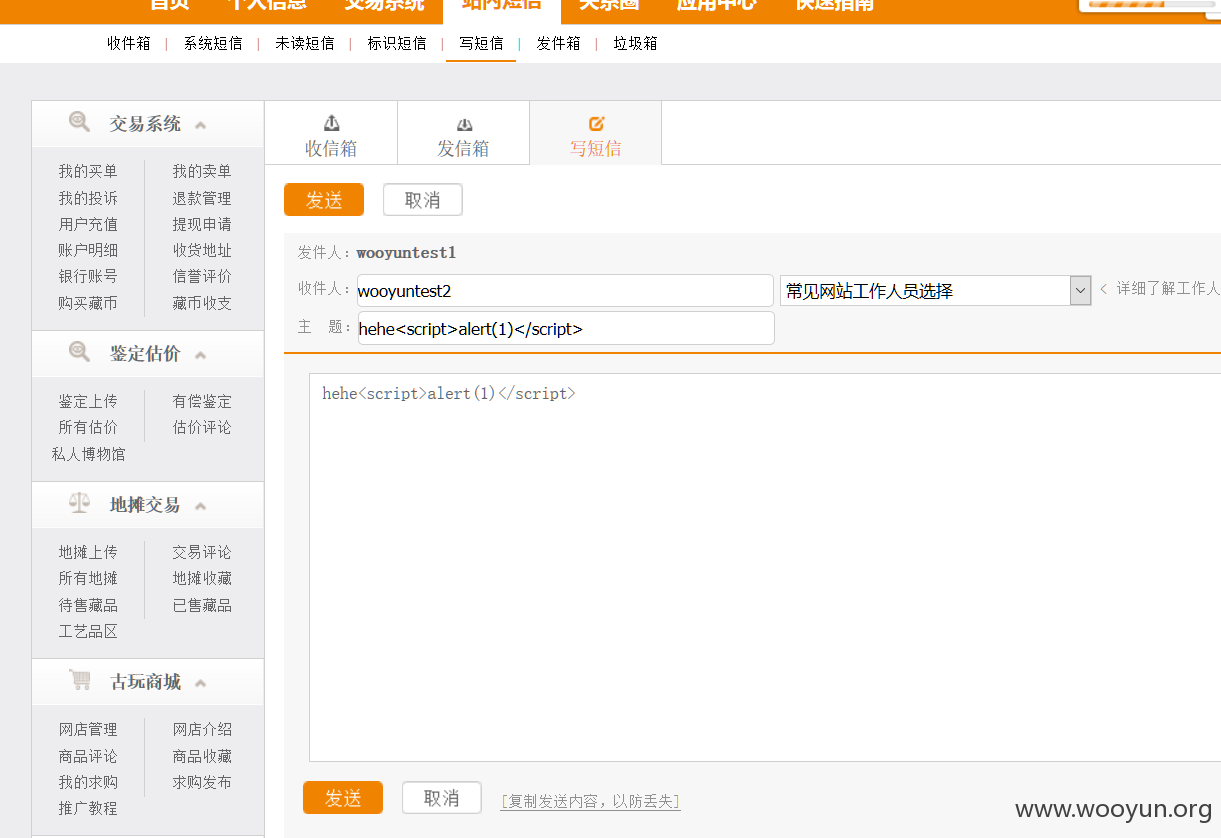This screenshot has height=838, width=1221.
Task: Click the balance scale icon beside 地摊交易
Action: [79, 503]
